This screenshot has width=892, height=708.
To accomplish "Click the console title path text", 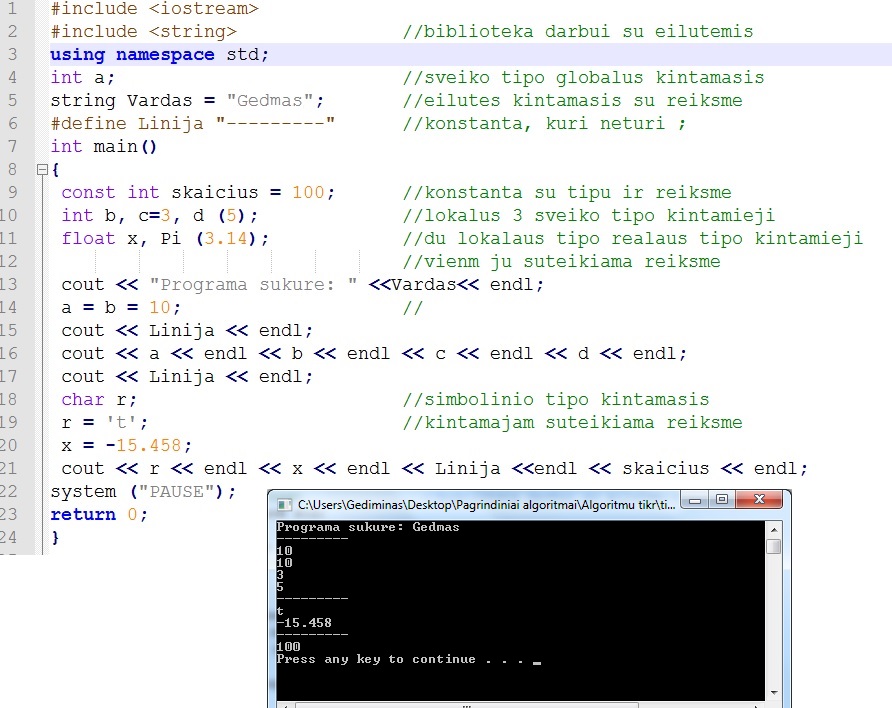I will coord(486,505).
